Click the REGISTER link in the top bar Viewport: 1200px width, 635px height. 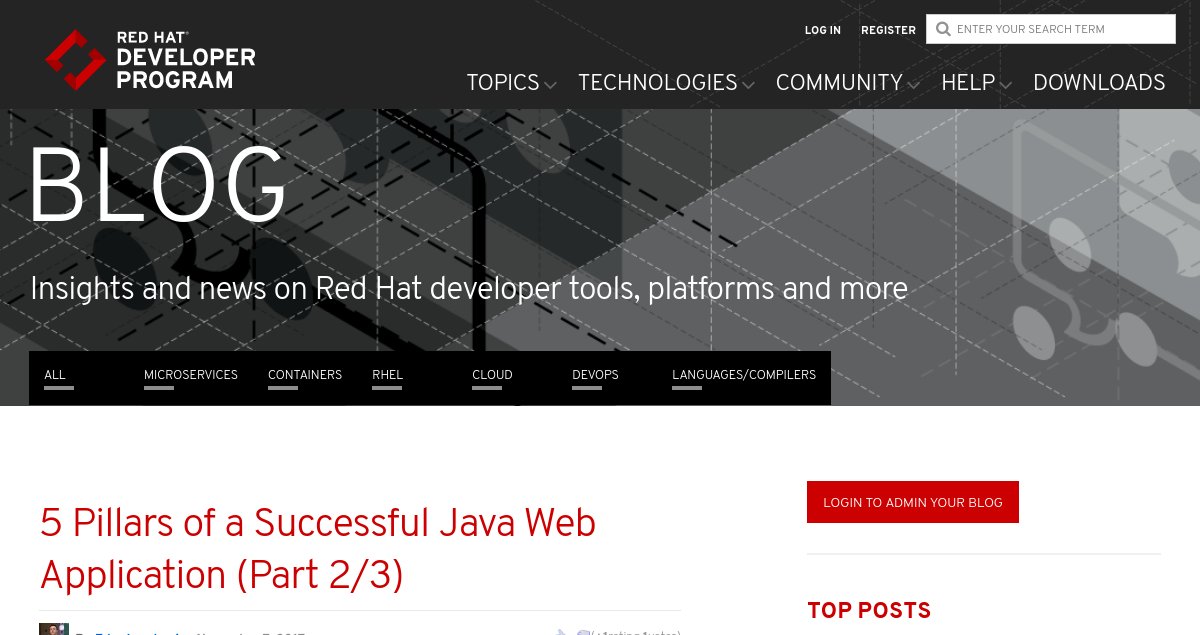pos(888,31)
